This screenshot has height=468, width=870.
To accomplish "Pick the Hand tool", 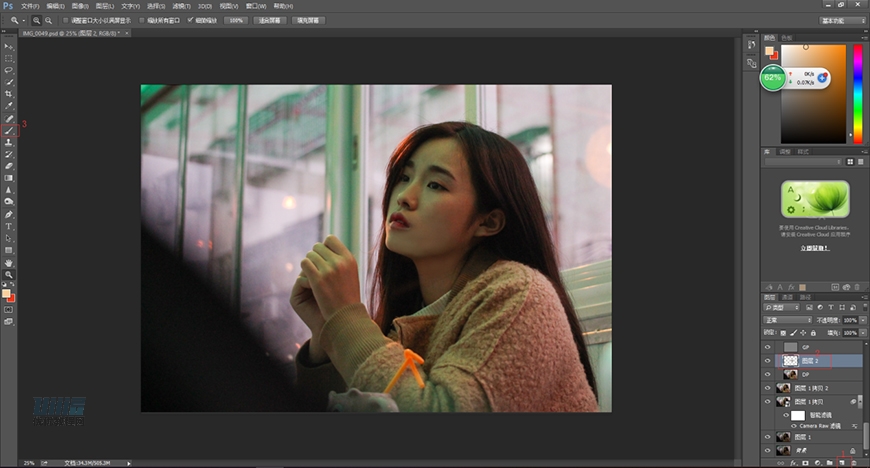I will click(x=9, y=262).
